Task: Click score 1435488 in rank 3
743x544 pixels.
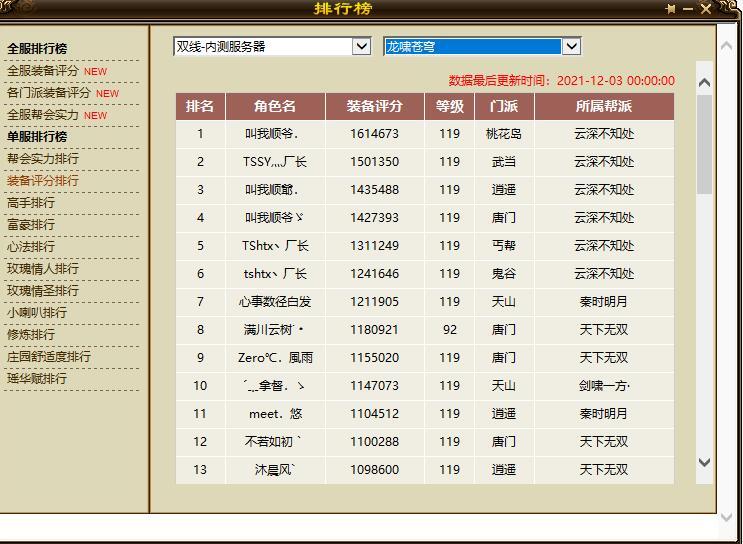Action: tap(374, 190)
